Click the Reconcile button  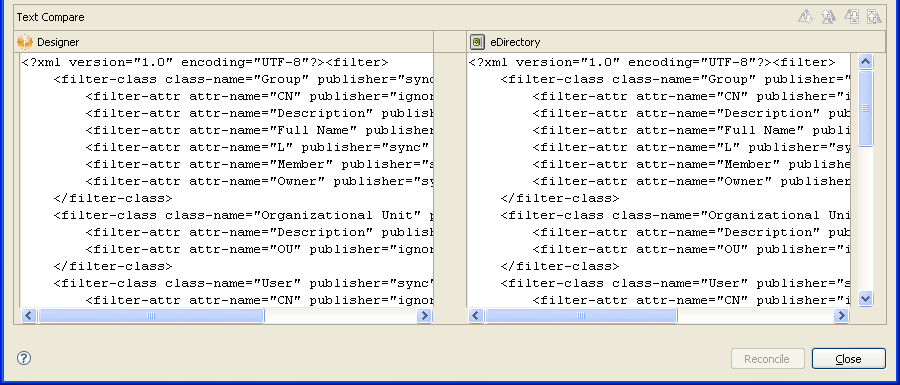point(766,359)
